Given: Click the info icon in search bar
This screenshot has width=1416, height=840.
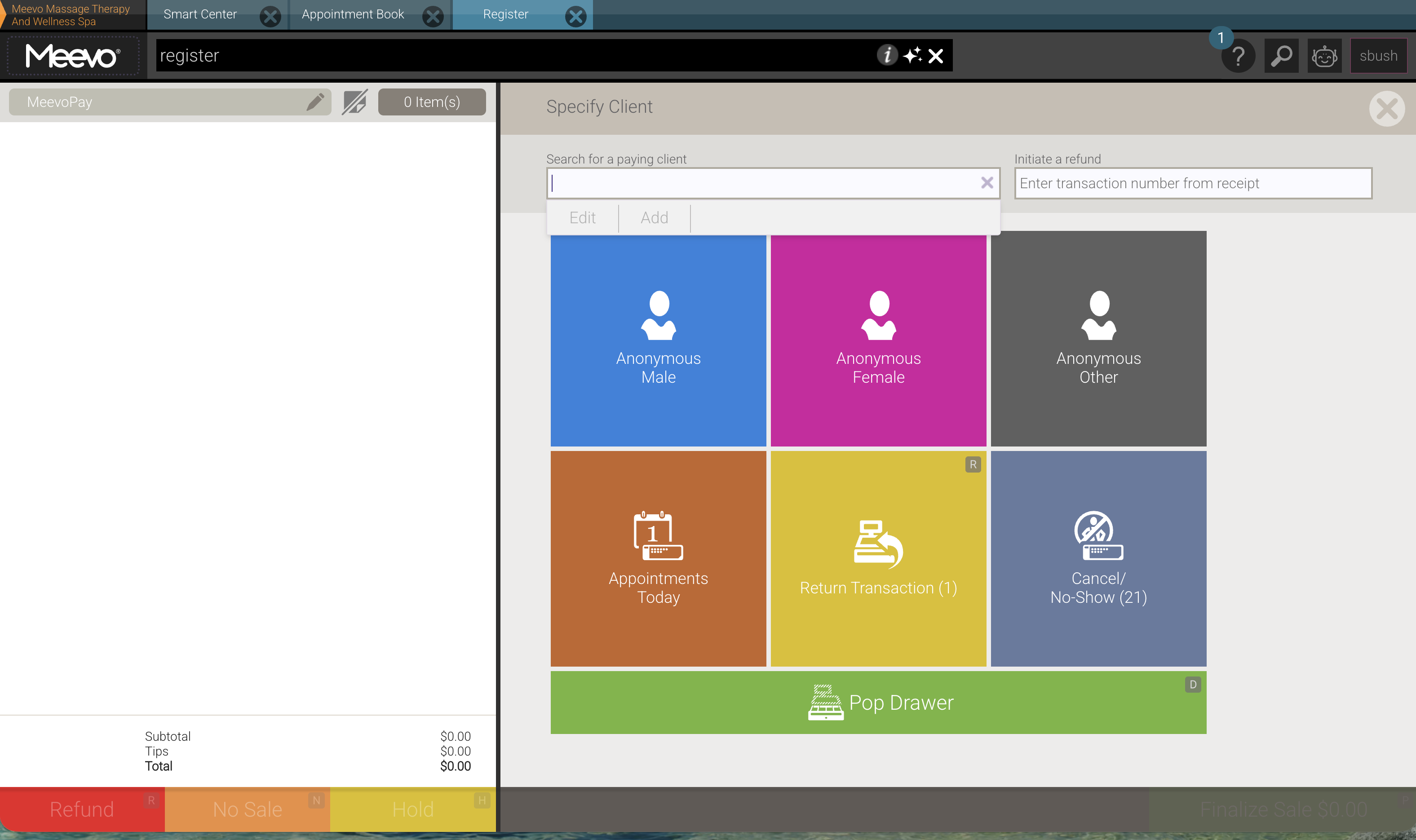Looking at the screenshot, I should [887, 55].
